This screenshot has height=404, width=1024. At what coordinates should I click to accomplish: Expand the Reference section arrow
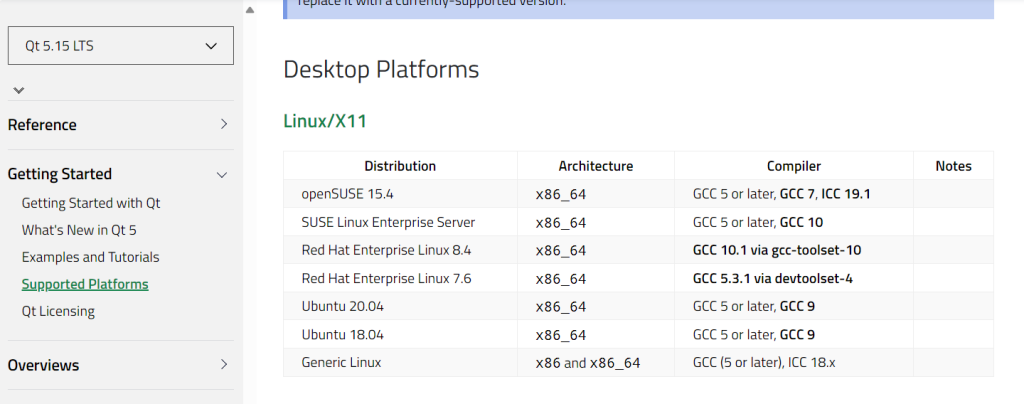coord(223,125)
